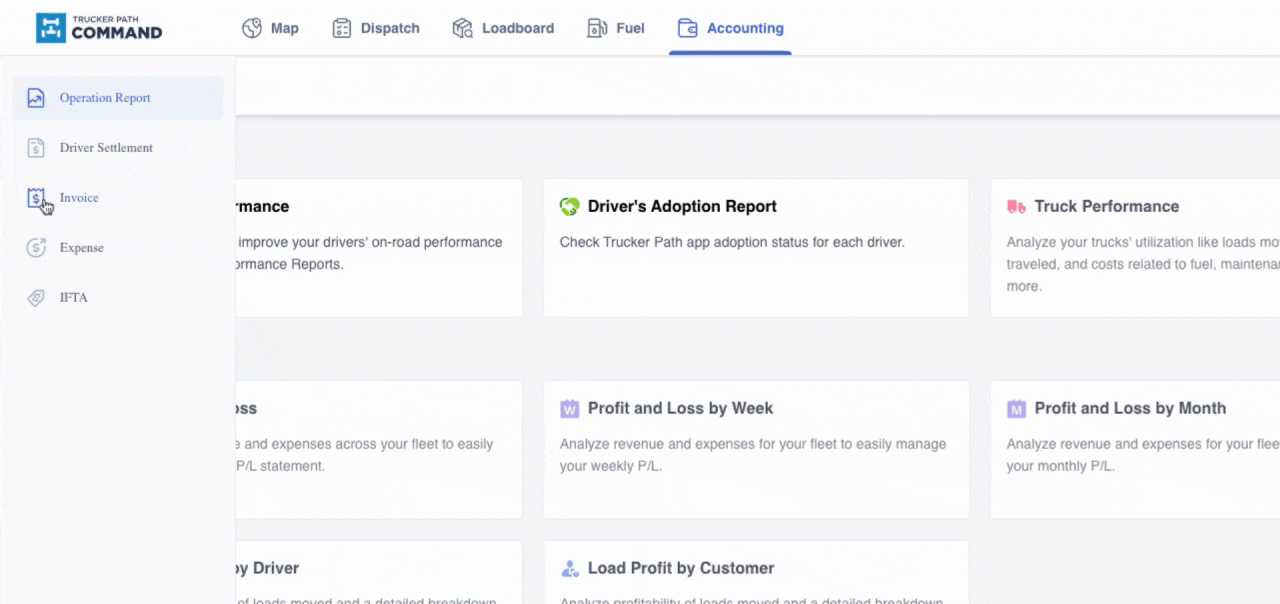
Task: Open the Expense menu item
Action: tap(81, 248)
